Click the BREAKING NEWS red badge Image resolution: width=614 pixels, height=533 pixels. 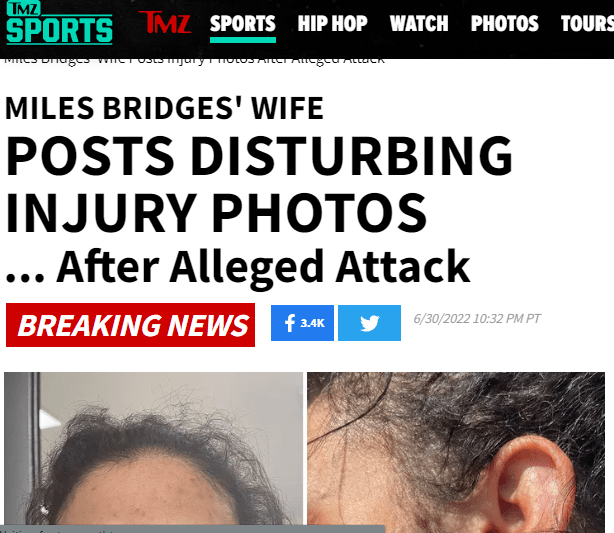130,325
